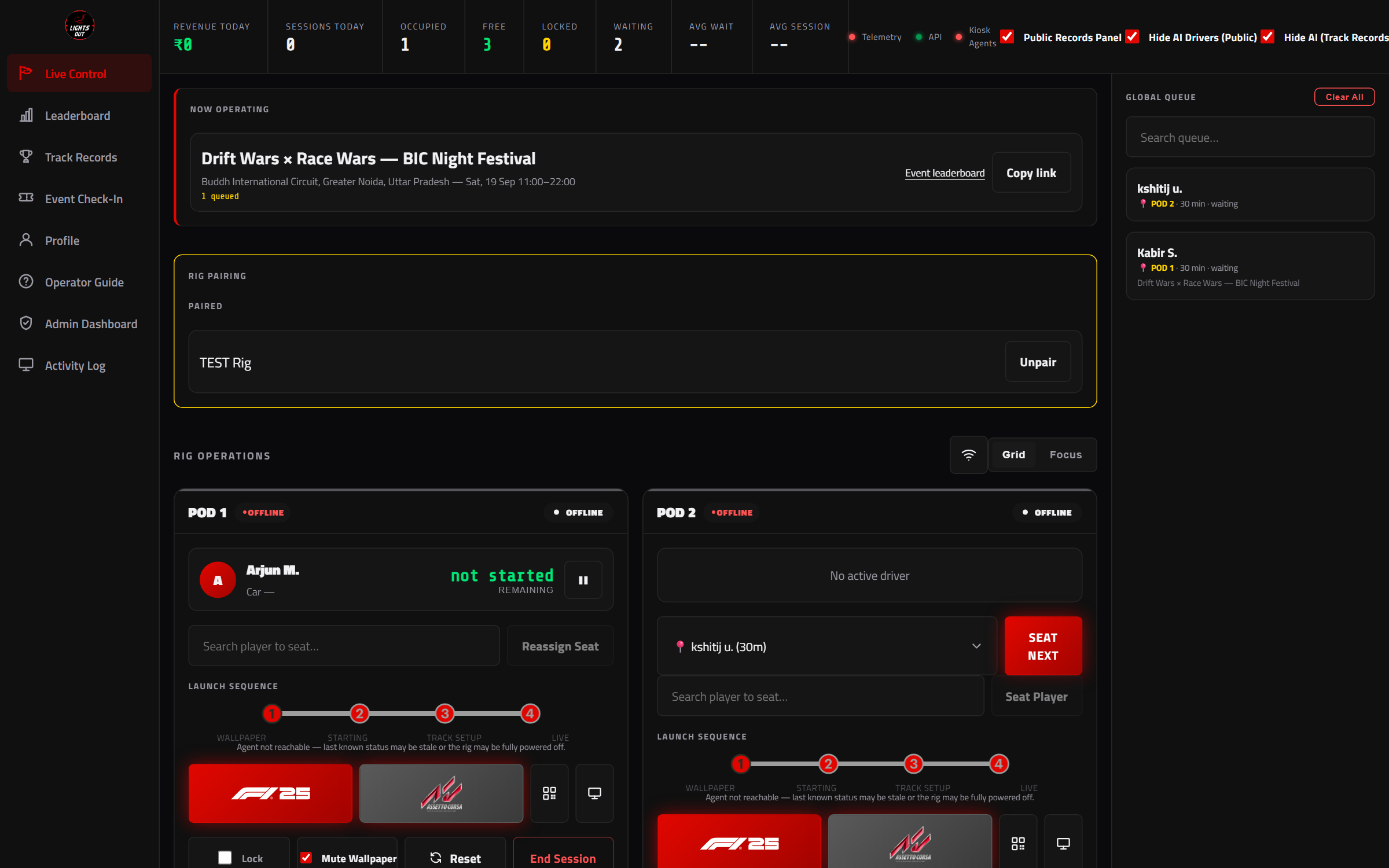Click step 4 in Pod 2 launch sequence
This screenshot has height=868, width=1389.
tap(998, 764)
